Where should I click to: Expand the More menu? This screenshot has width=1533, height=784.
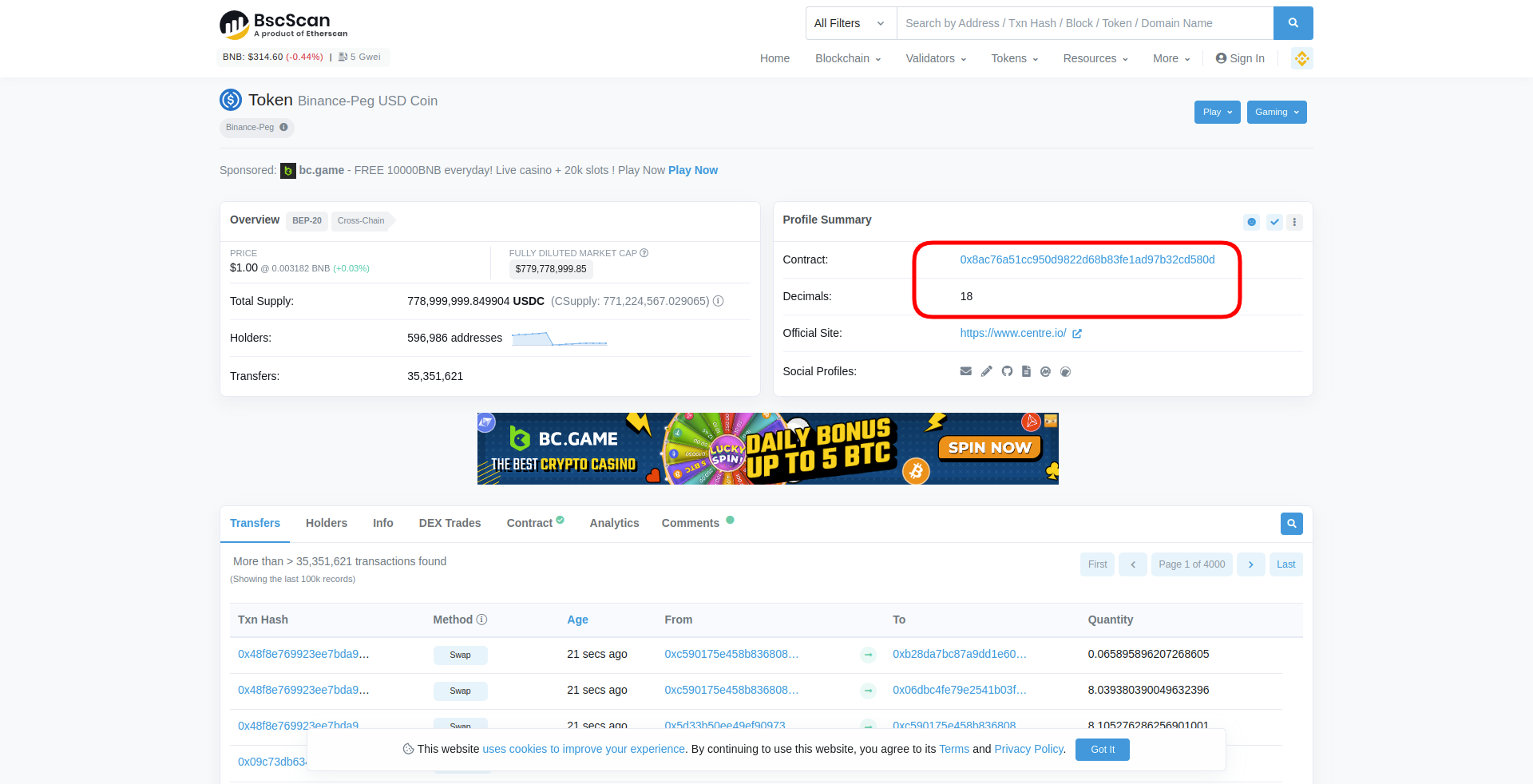(1171, 58)
